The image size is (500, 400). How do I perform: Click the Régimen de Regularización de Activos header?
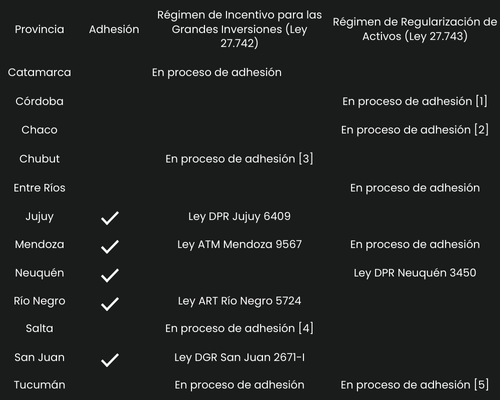click(415, 29)
